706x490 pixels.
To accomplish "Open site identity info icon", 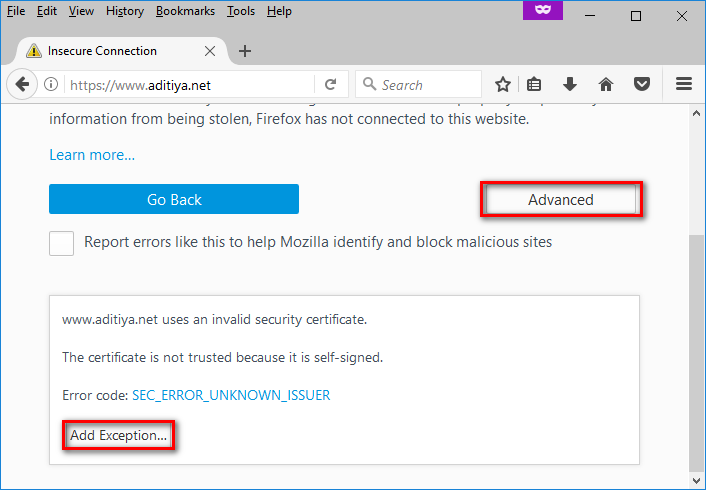I will click(51, 85).
